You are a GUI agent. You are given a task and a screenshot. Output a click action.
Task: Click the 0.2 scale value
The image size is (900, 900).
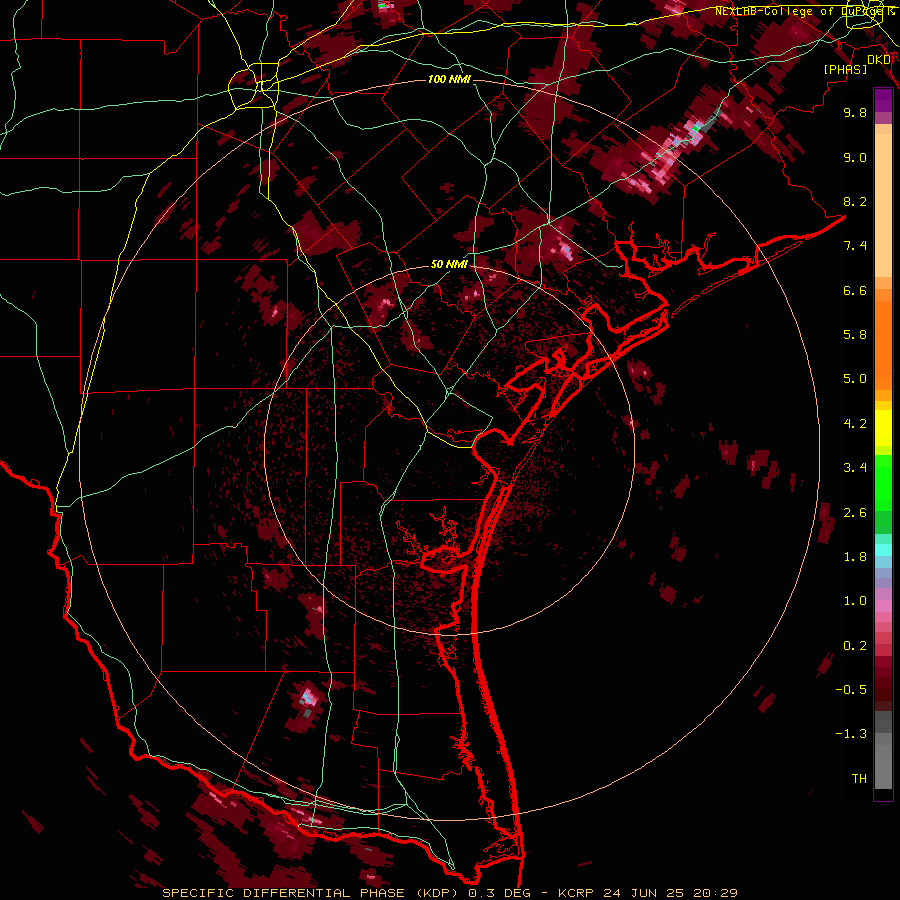855,646
